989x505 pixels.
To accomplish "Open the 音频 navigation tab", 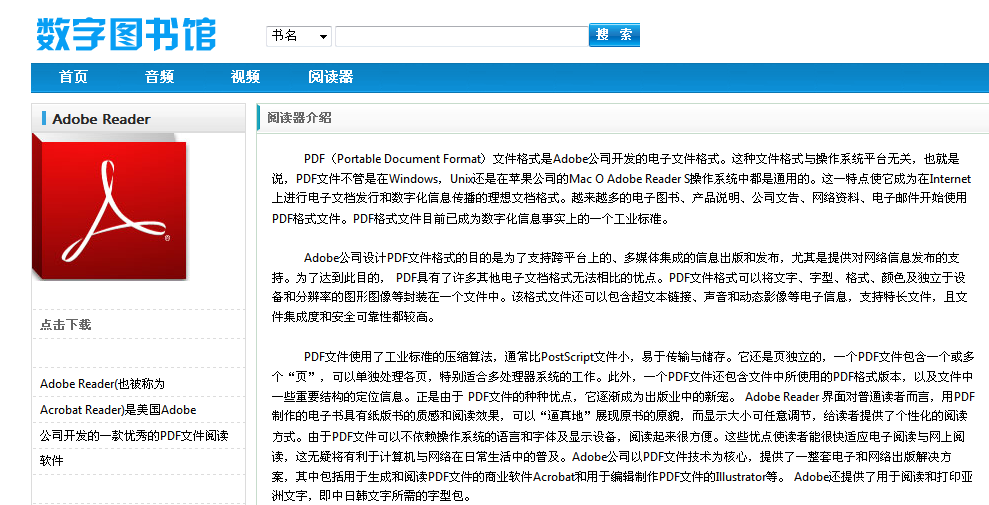I will tap(159, 77).
